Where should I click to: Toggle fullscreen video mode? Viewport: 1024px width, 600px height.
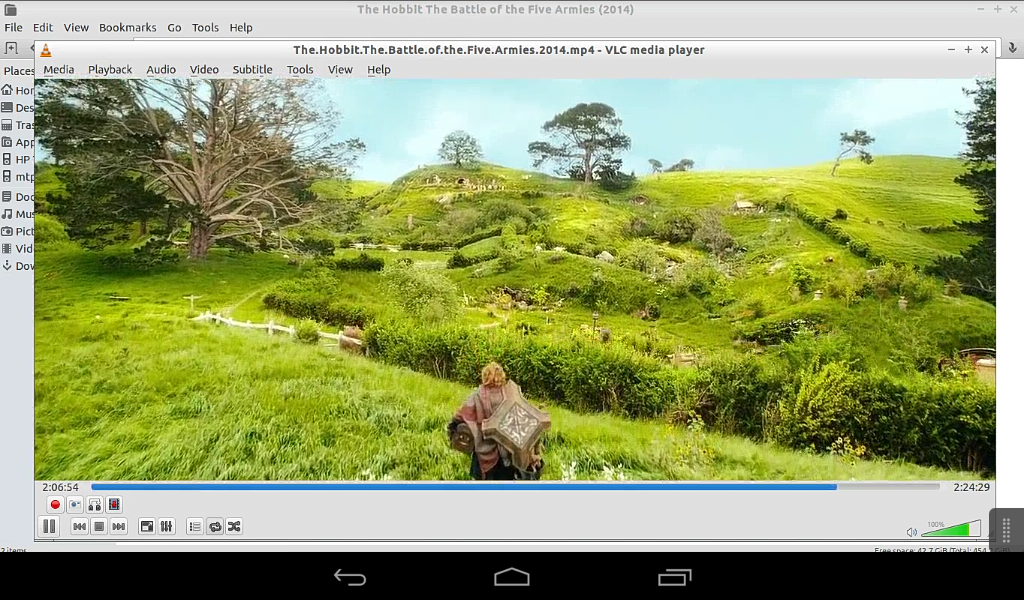click(x=147, y=526)
